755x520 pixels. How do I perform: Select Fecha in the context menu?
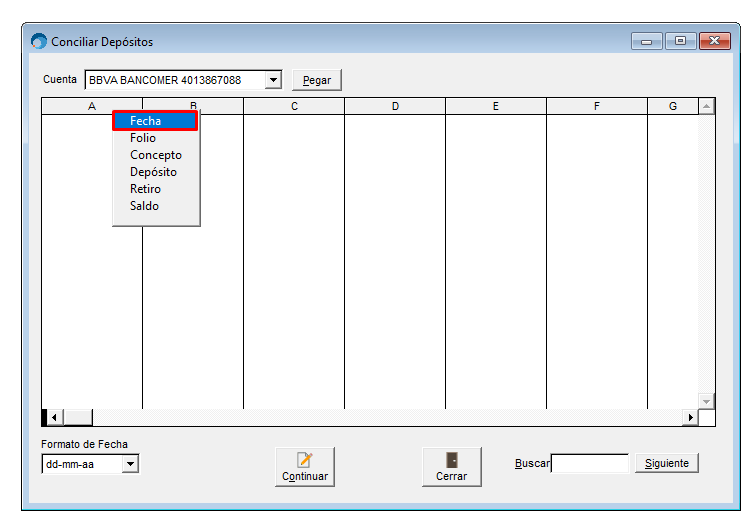(155, 121)
